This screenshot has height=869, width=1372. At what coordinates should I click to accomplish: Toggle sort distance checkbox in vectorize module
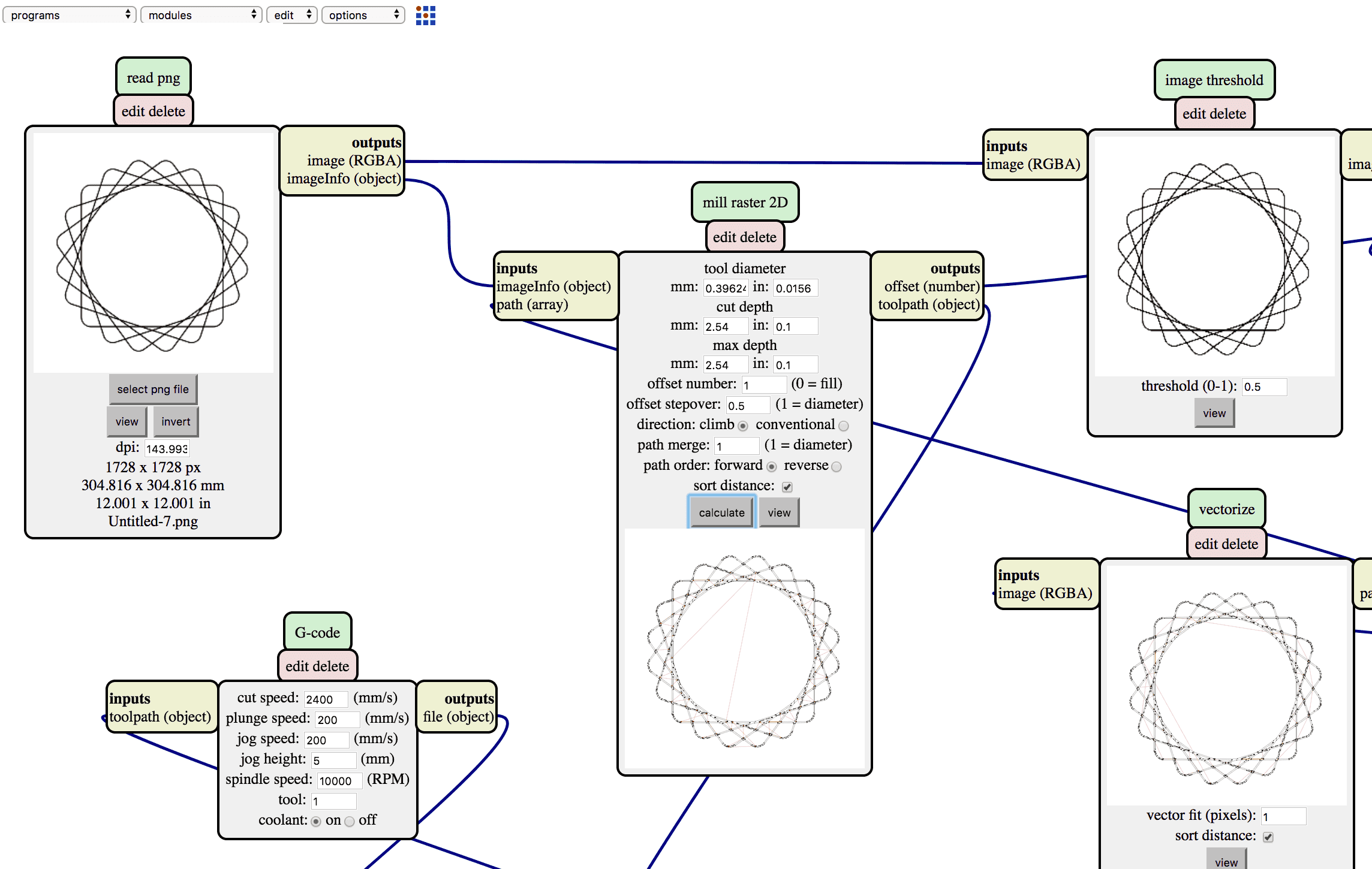point(1268,837)
